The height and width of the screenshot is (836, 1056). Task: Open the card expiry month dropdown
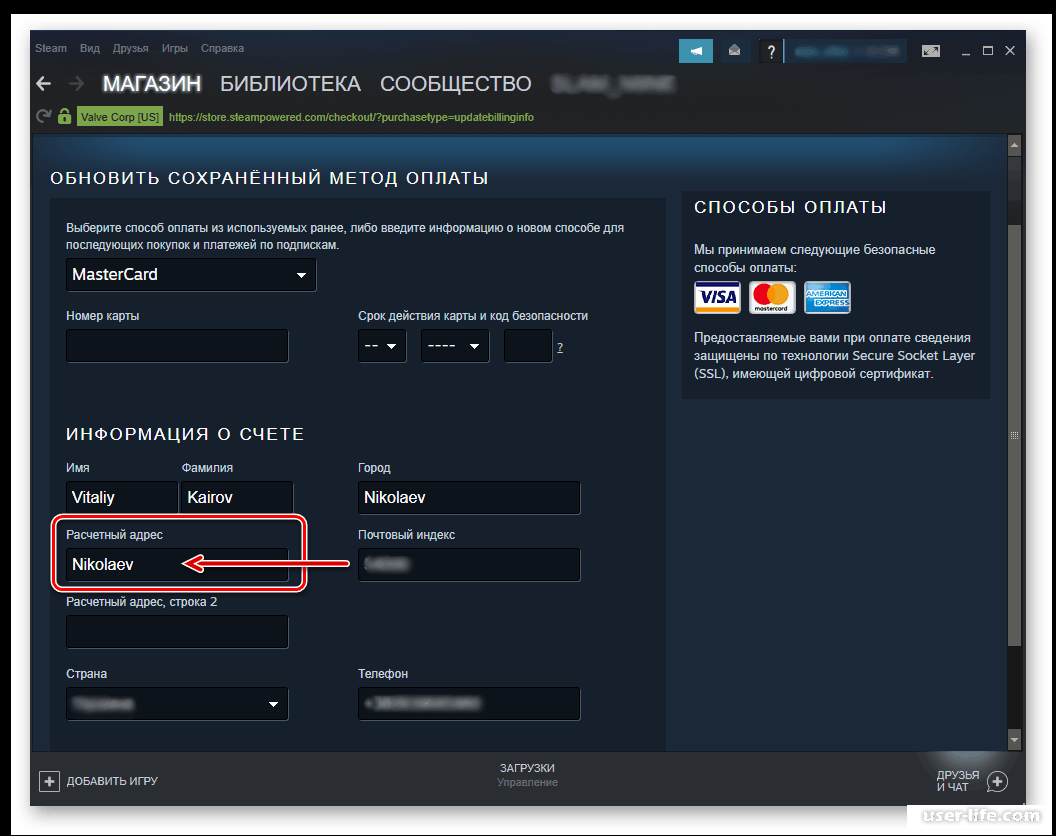(x=382, y=346)
